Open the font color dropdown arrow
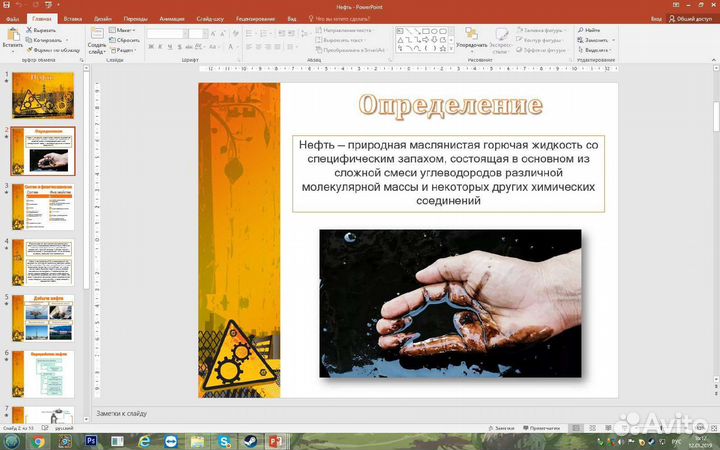The height and width of the screenshot is (450, 720). tap(236, 47)
